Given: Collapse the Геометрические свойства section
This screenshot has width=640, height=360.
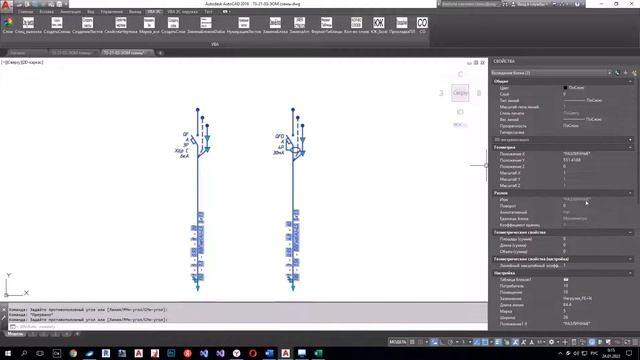Looking at the screenshot, I should (630, 232).
